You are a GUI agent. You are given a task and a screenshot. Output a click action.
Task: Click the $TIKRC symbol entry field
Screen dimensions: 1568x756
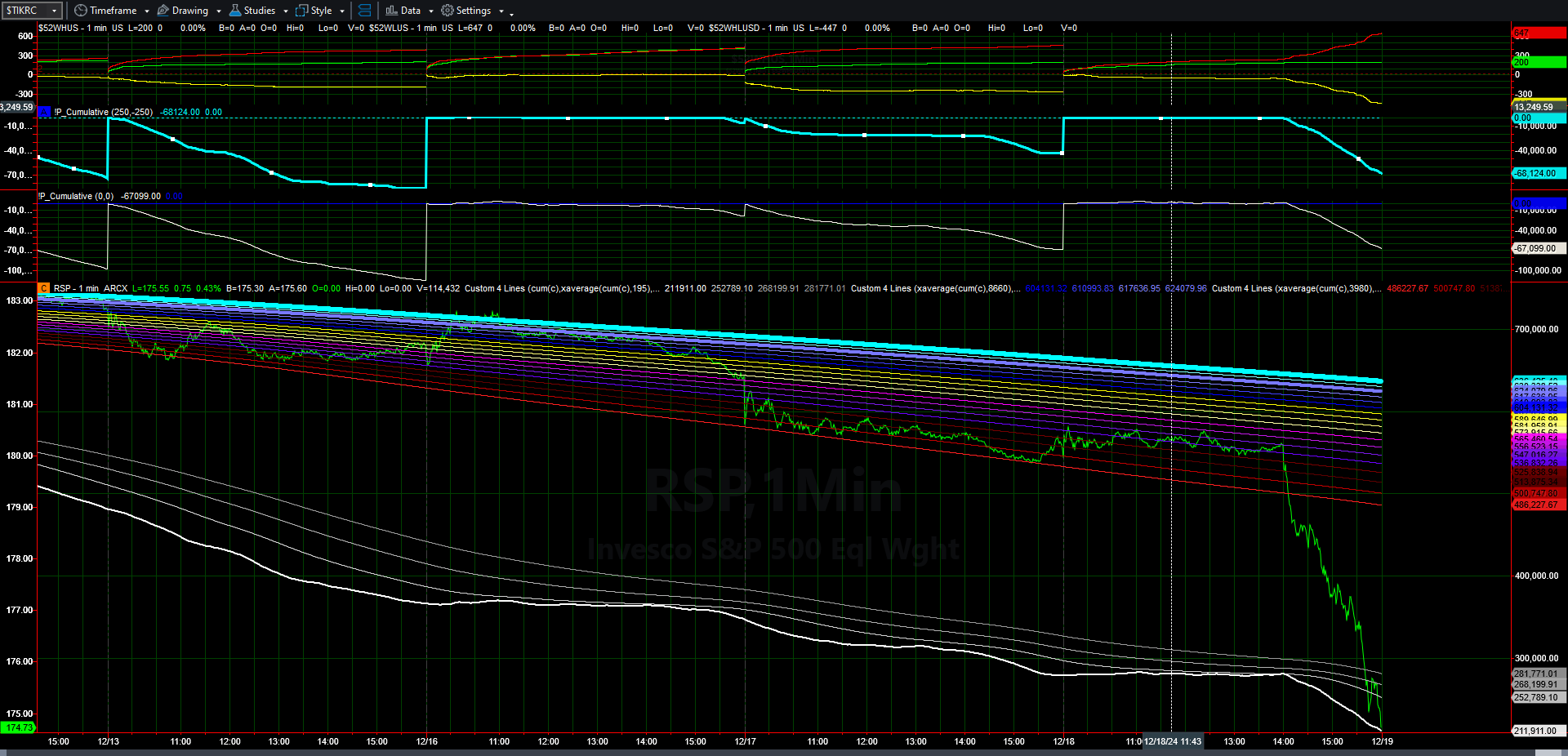pos(24,11)
